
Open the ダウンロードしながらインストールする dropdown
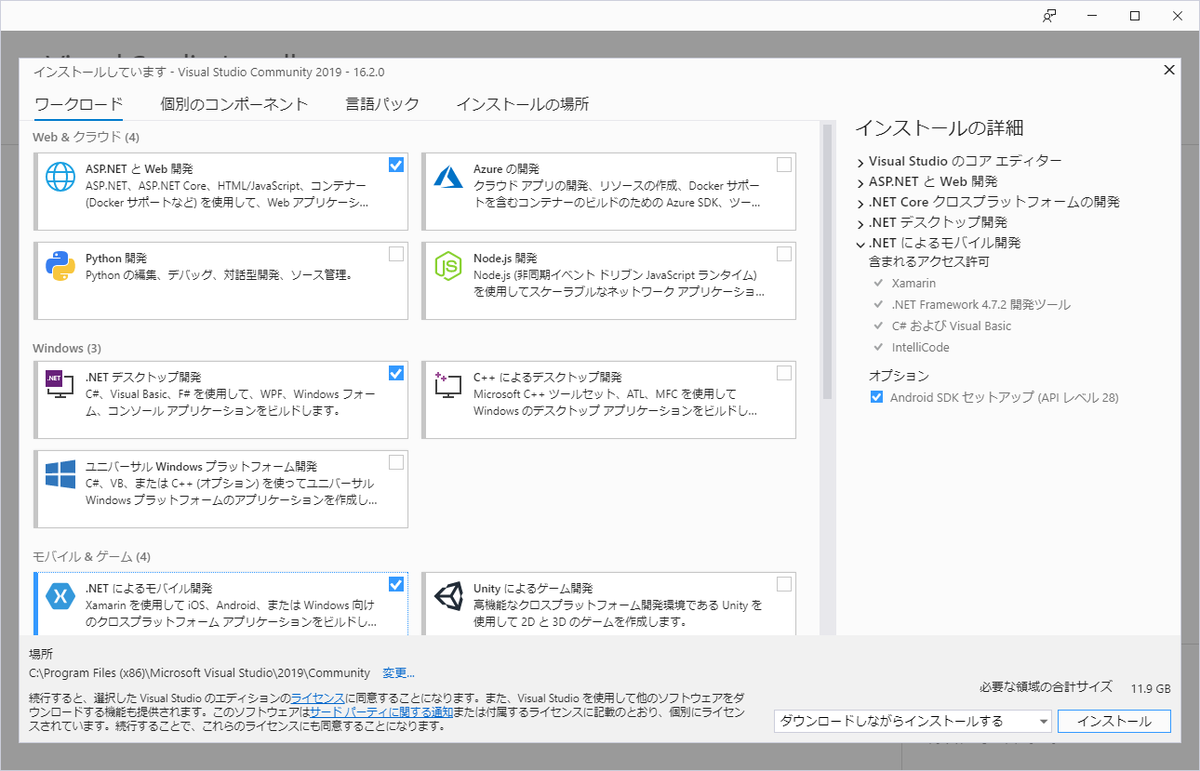(1043, 720)
